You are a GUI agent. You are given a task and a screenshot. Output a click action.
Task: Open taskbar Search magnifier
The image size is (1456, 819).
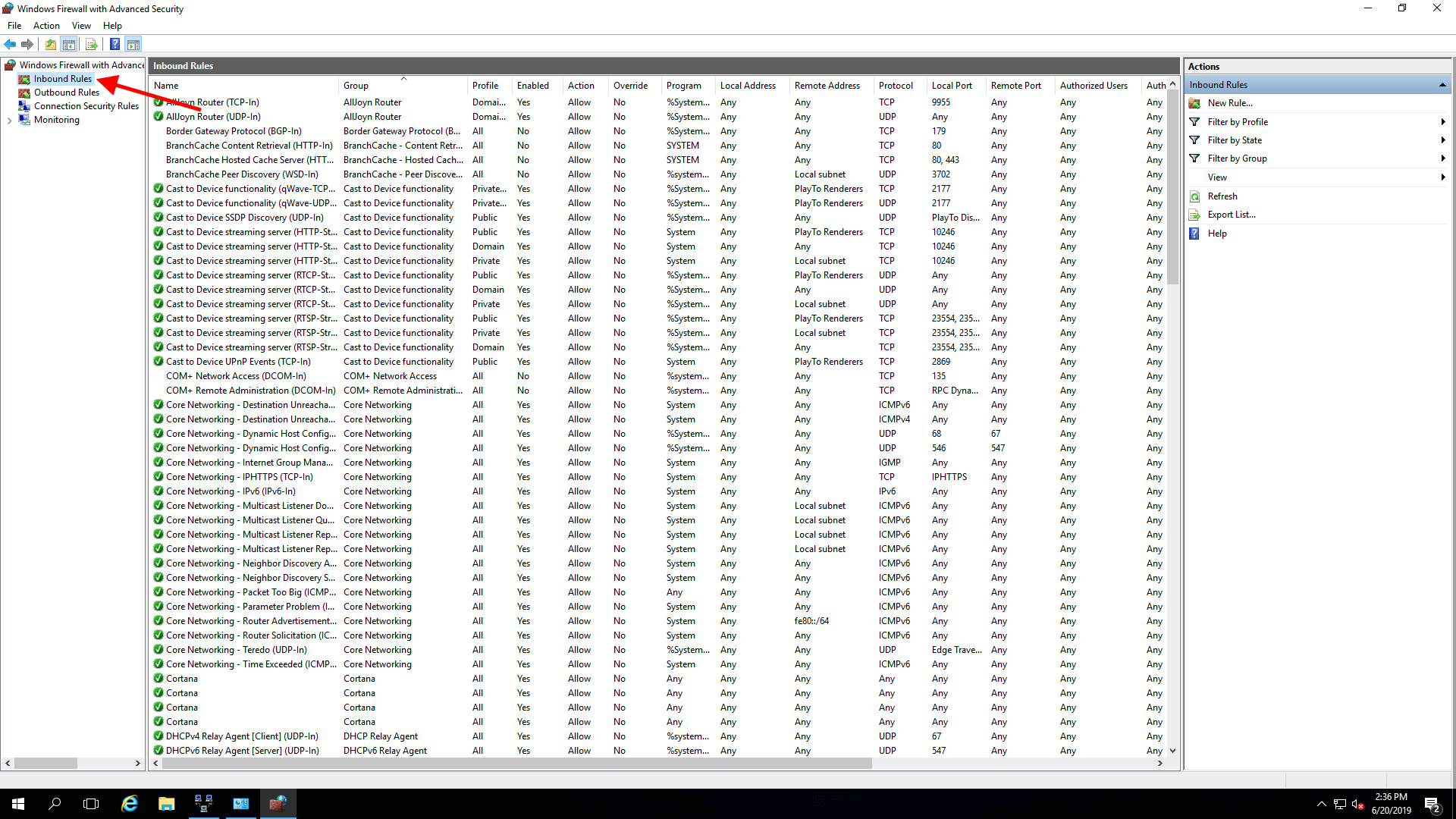tap(55, 804)
